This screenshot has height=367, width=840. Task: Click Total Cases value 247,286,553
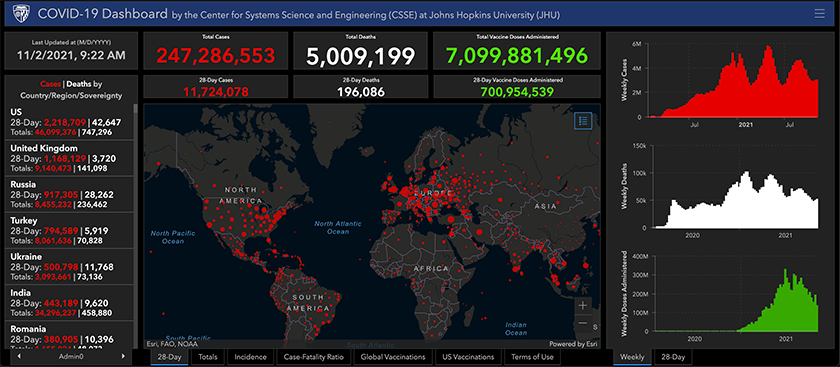[216, 55]
